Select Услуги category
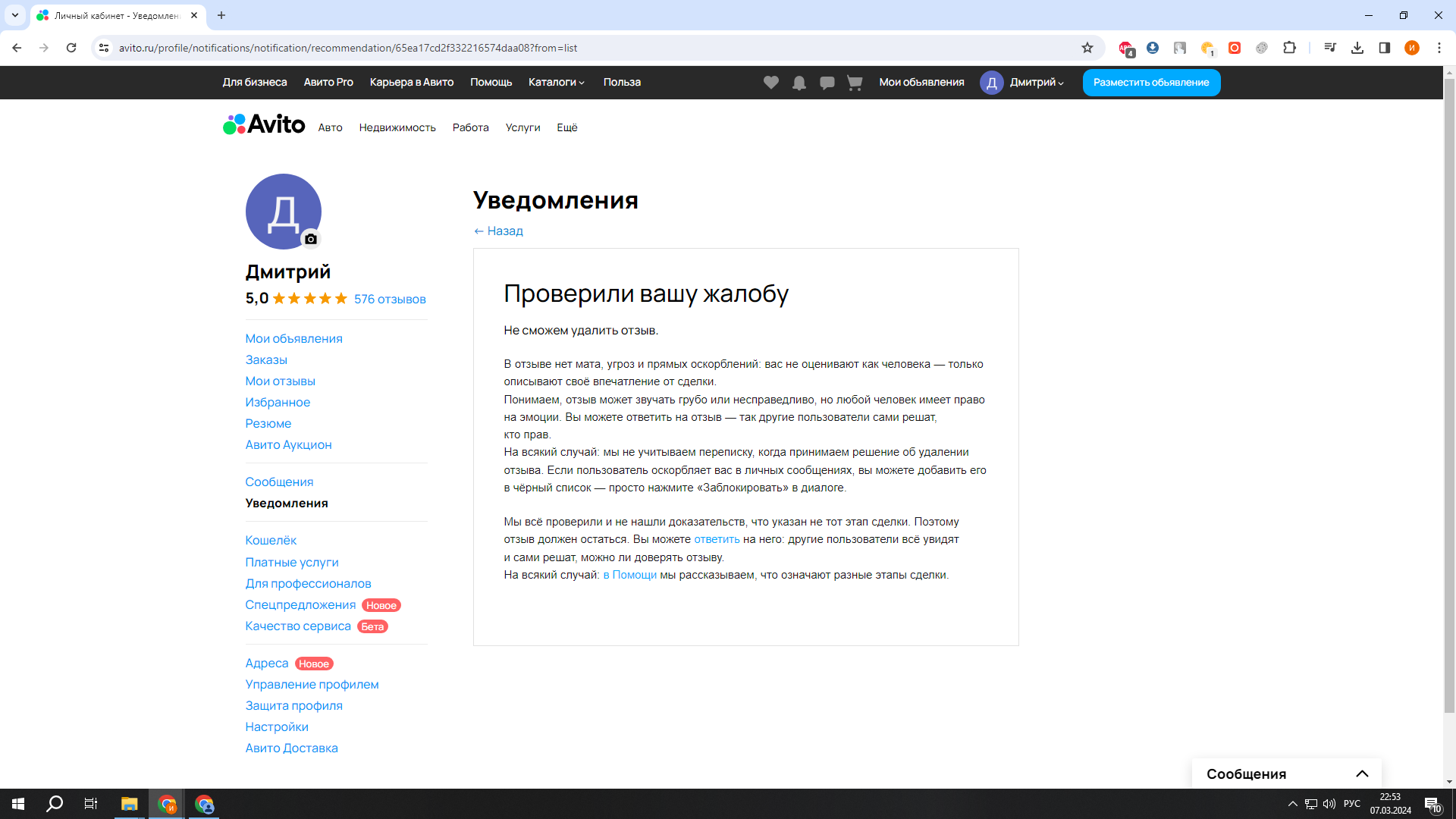 tap(523, 127)
